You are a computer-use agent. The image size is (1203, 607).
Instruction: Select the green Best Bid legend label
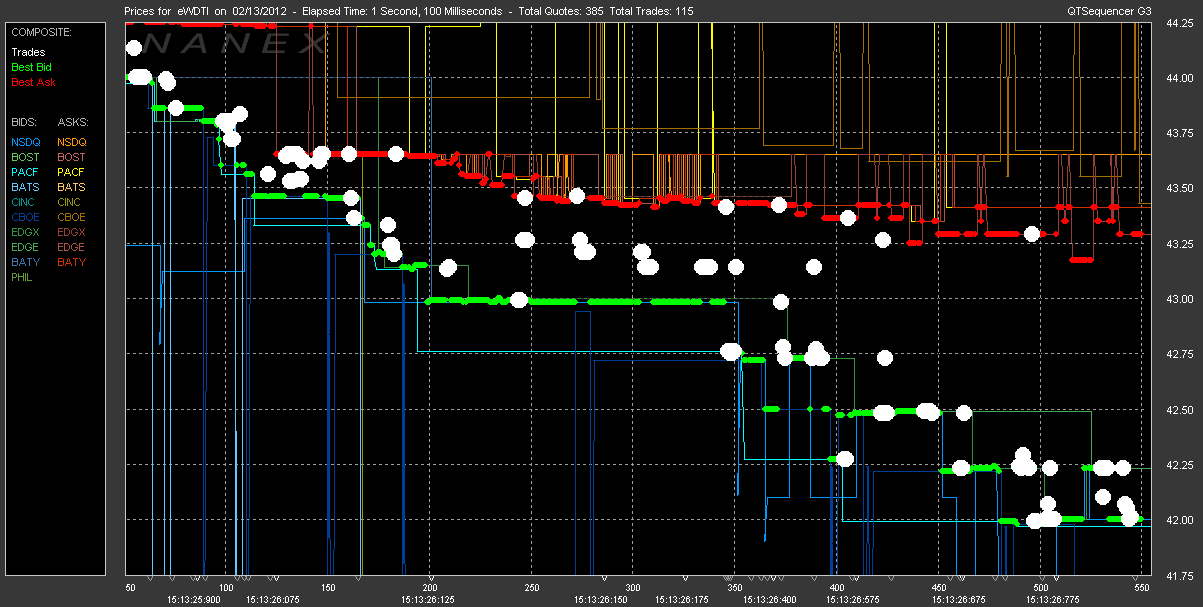click(x=30, y=66)
